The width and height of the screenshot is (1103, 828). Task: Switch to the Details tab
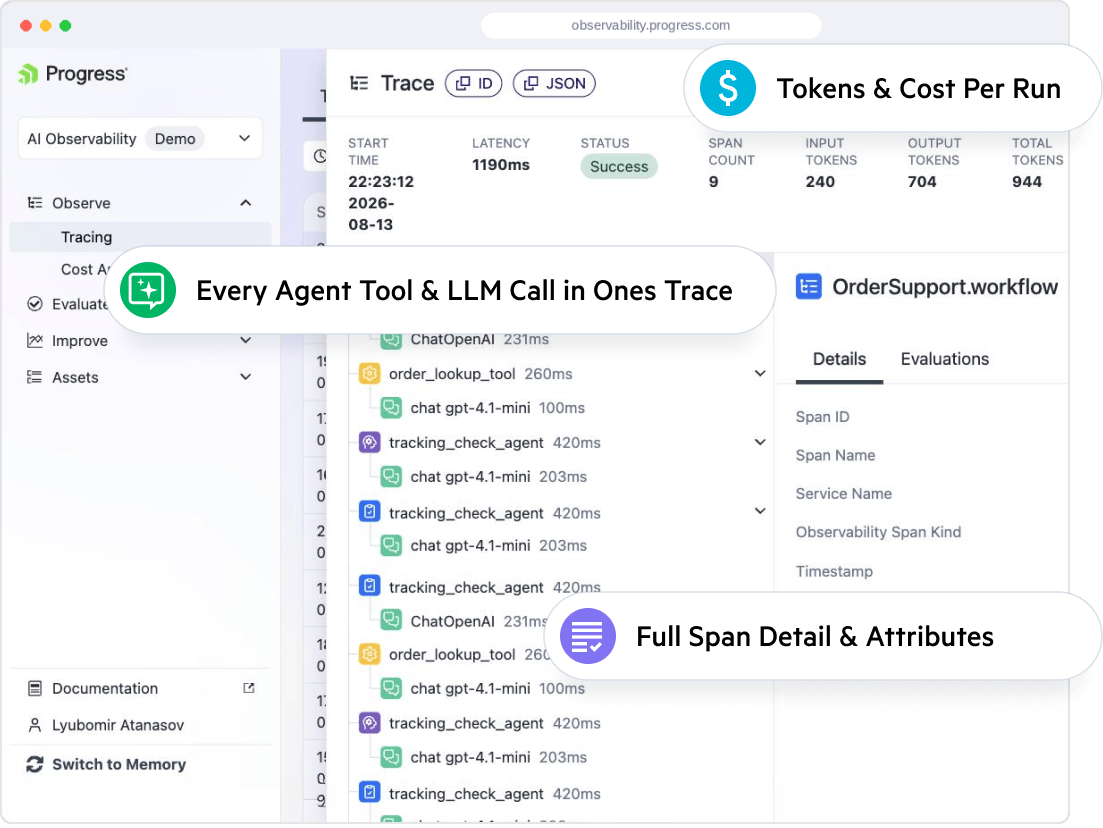tap(839, 359)
